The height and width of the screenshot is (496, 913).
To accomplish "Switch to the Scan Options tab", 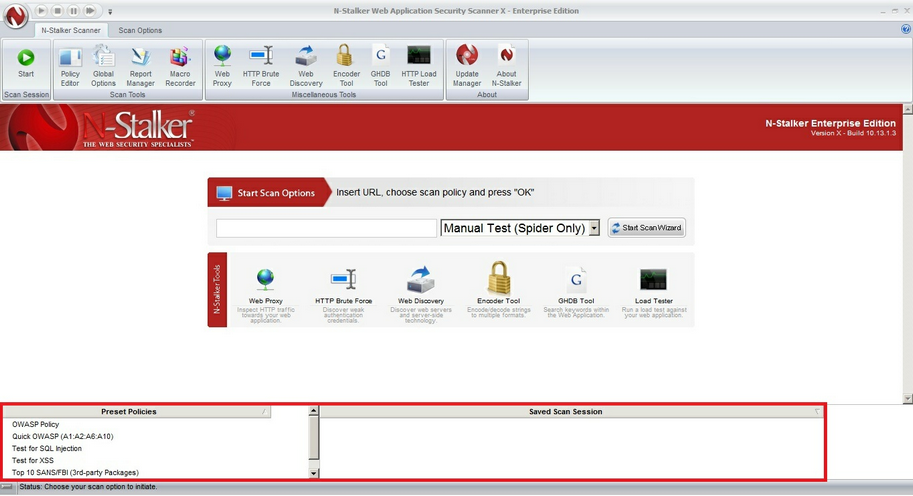I will 140,30.
